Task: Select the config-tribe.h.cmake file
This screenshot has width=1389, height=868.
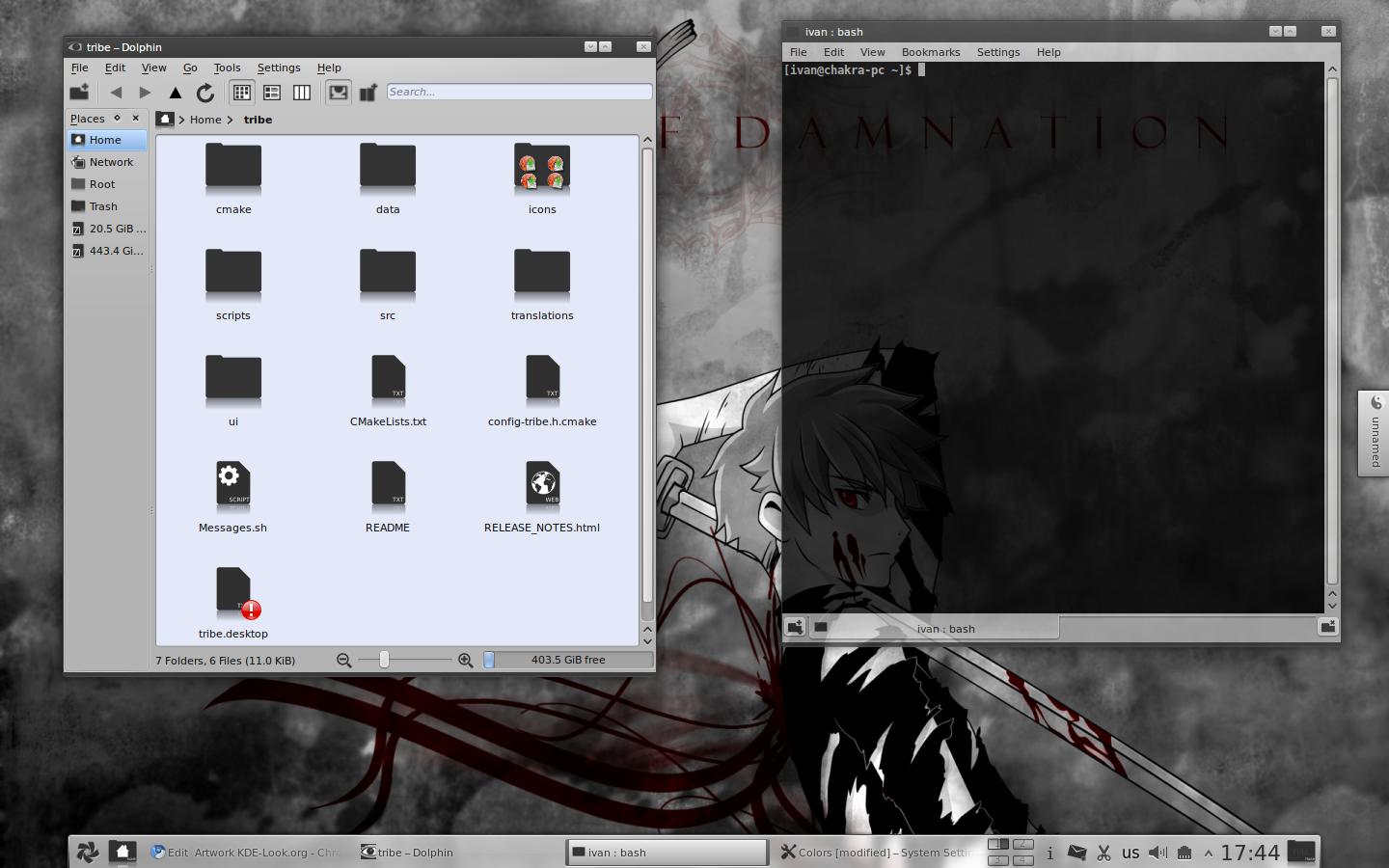Action: 542,390
